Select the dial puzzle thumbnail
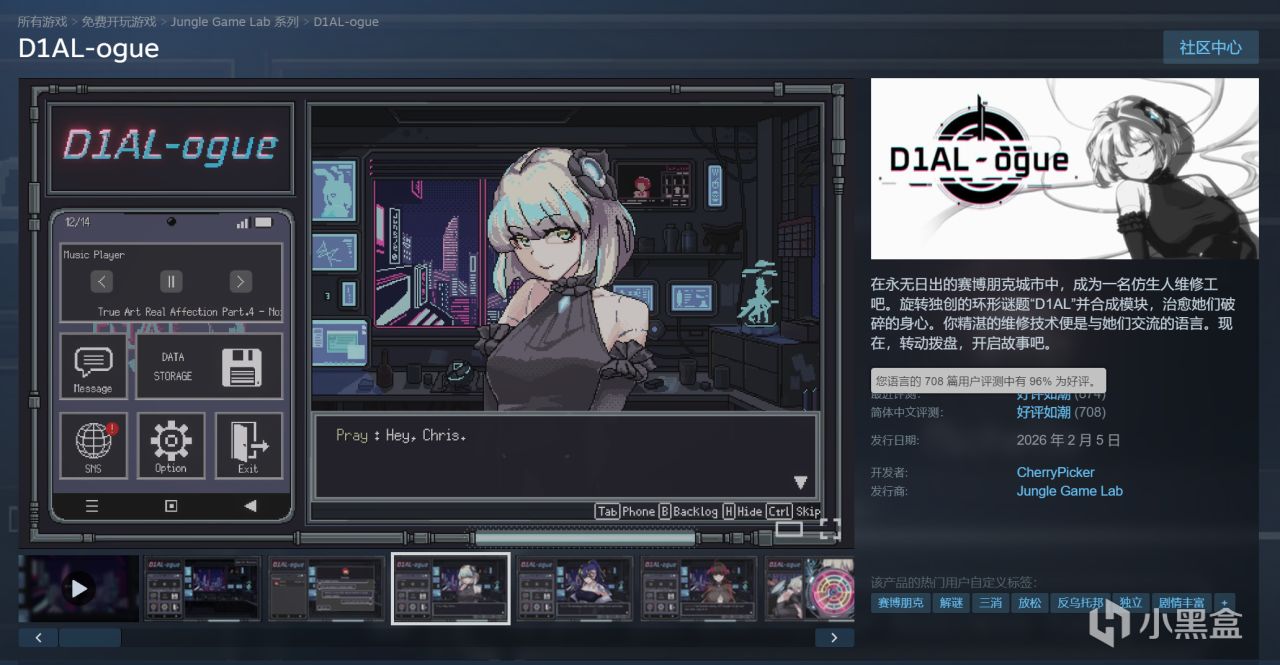 pyautogui.click(x=809, y=589)
